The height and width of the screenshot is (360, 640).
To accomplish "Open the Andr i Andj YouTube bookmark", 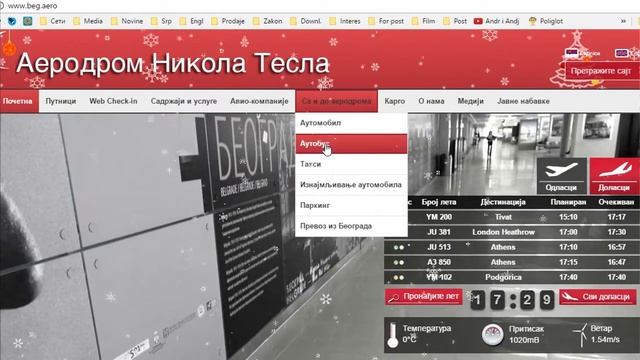I will tap(497, 21).
